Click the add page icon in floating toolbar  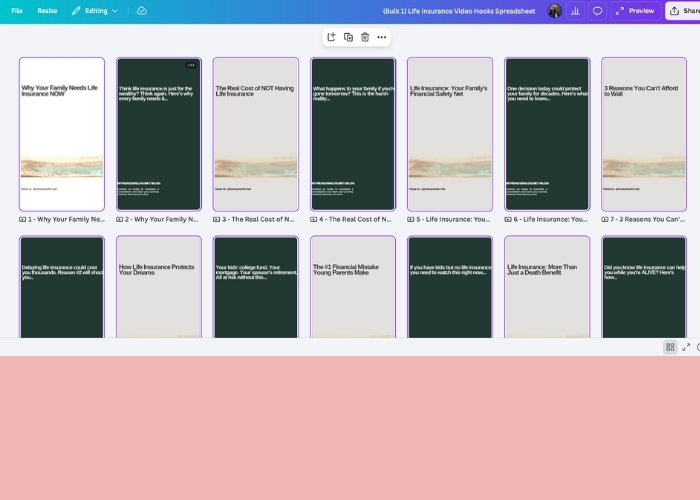(x=331, y=37)
